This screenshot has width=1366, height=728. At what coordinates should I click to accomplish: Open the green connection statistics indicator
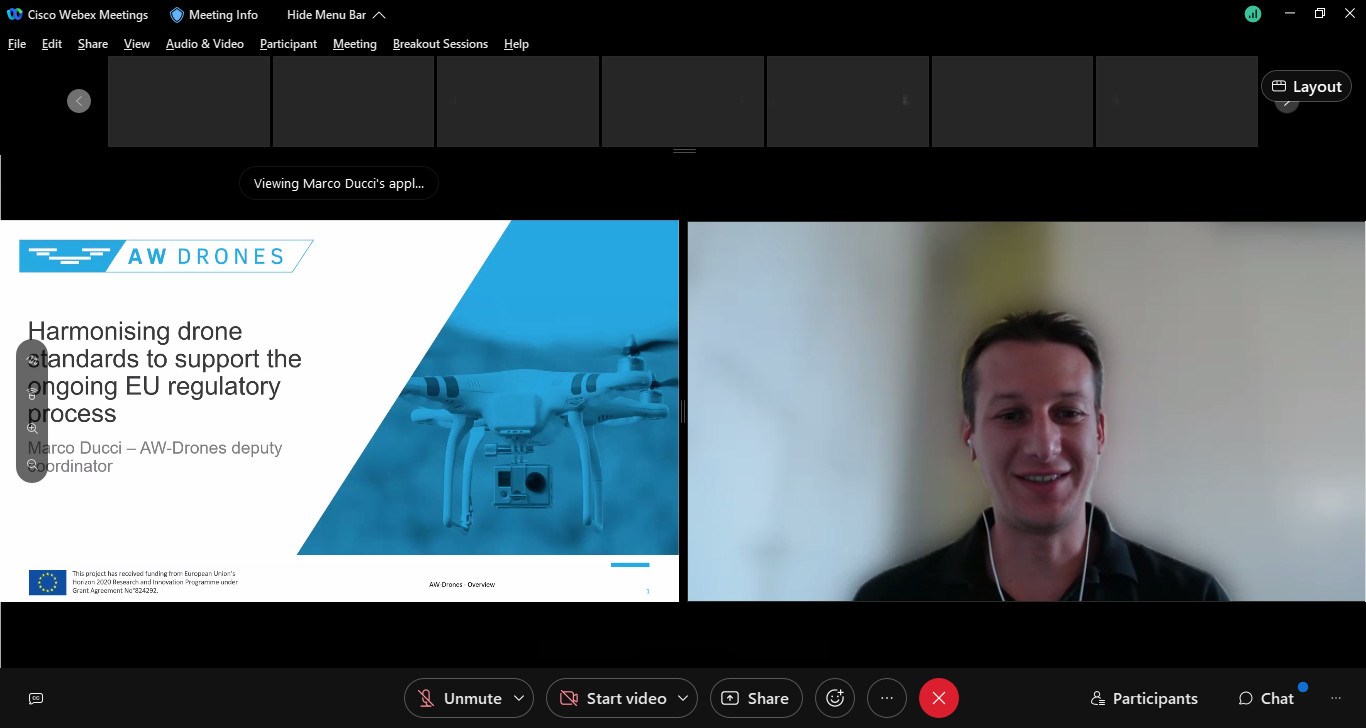1253,14
